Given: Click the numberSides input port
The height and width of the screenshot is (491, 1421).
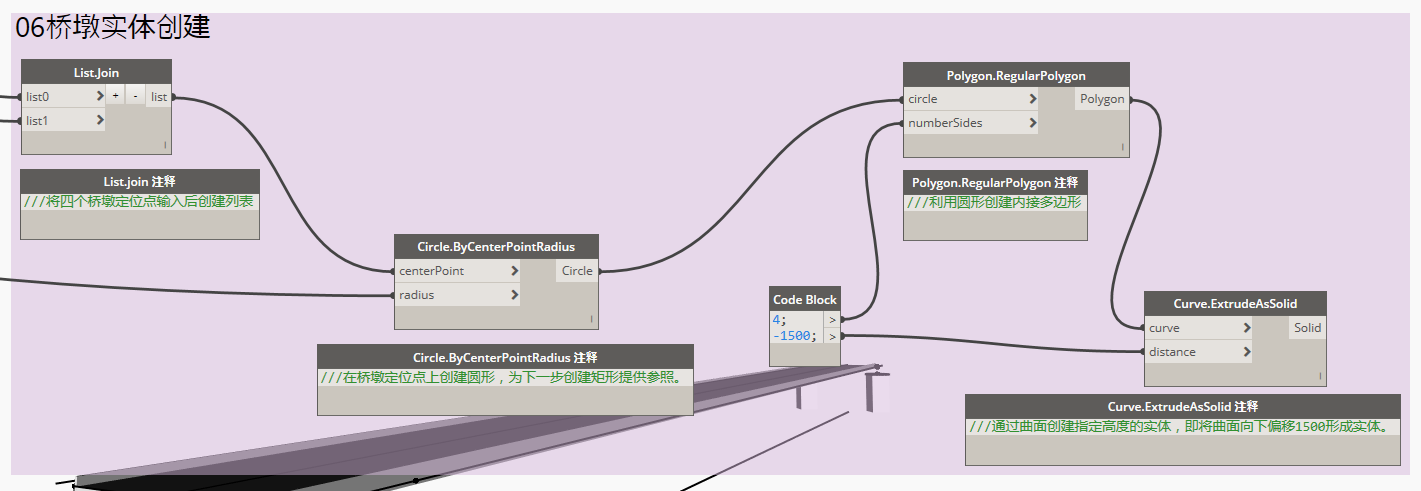Looking at the screenshot, I should (x=971, y=123).
